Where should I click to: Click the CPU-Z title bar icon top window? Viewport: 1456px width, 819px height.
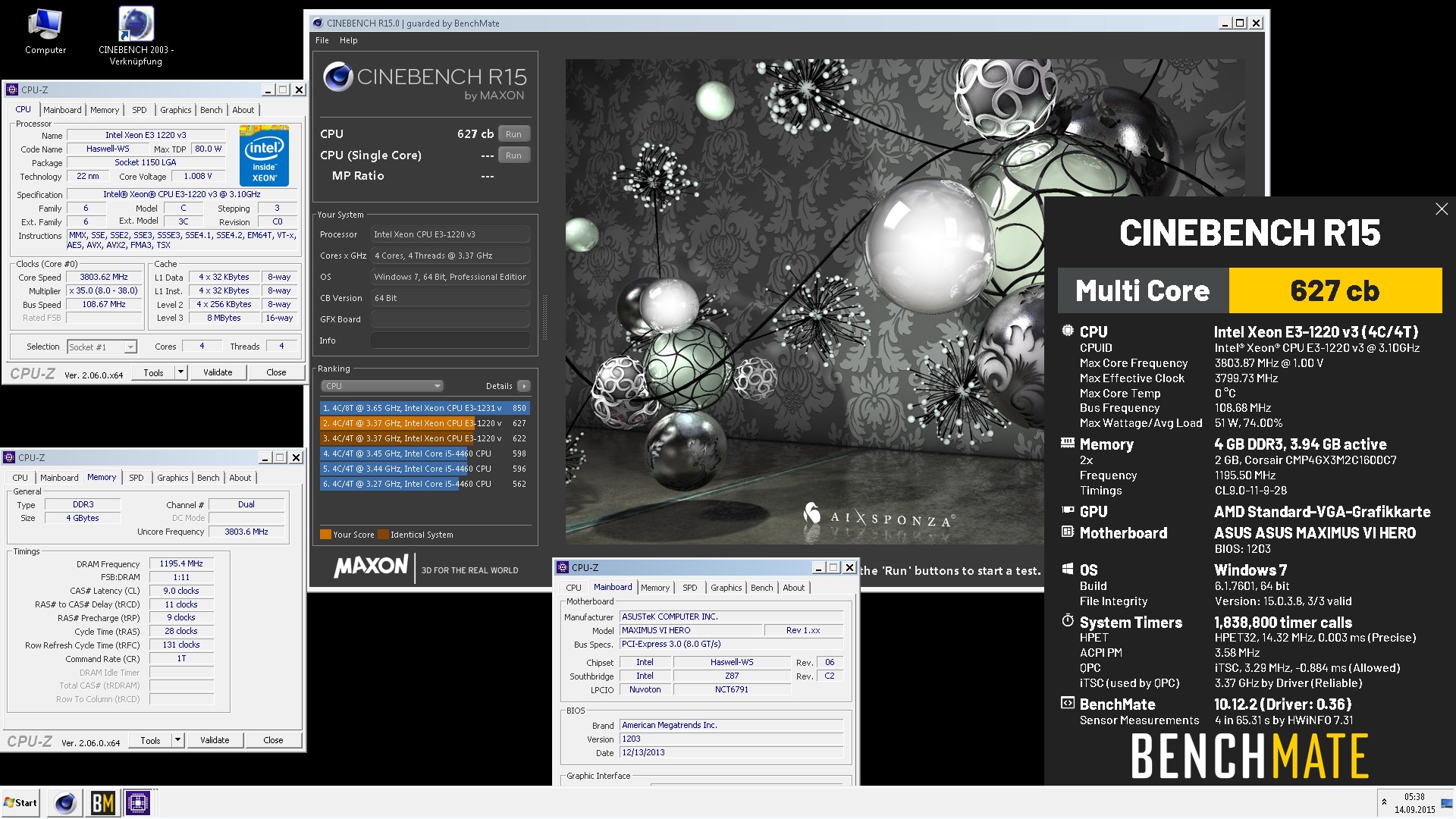12,89
